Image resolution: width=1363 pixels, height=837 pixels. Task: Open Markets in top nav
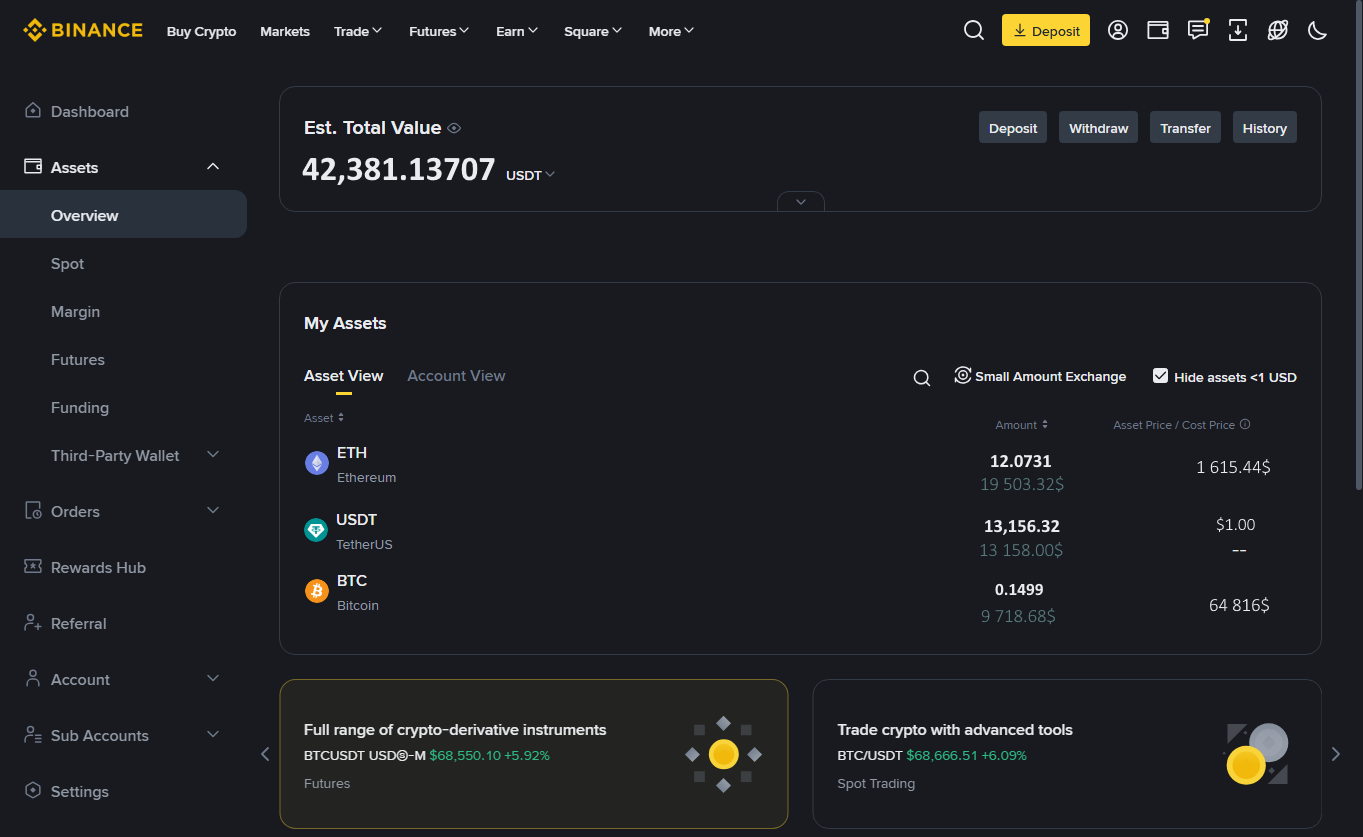pyautogui.click(x=285, y=31)
